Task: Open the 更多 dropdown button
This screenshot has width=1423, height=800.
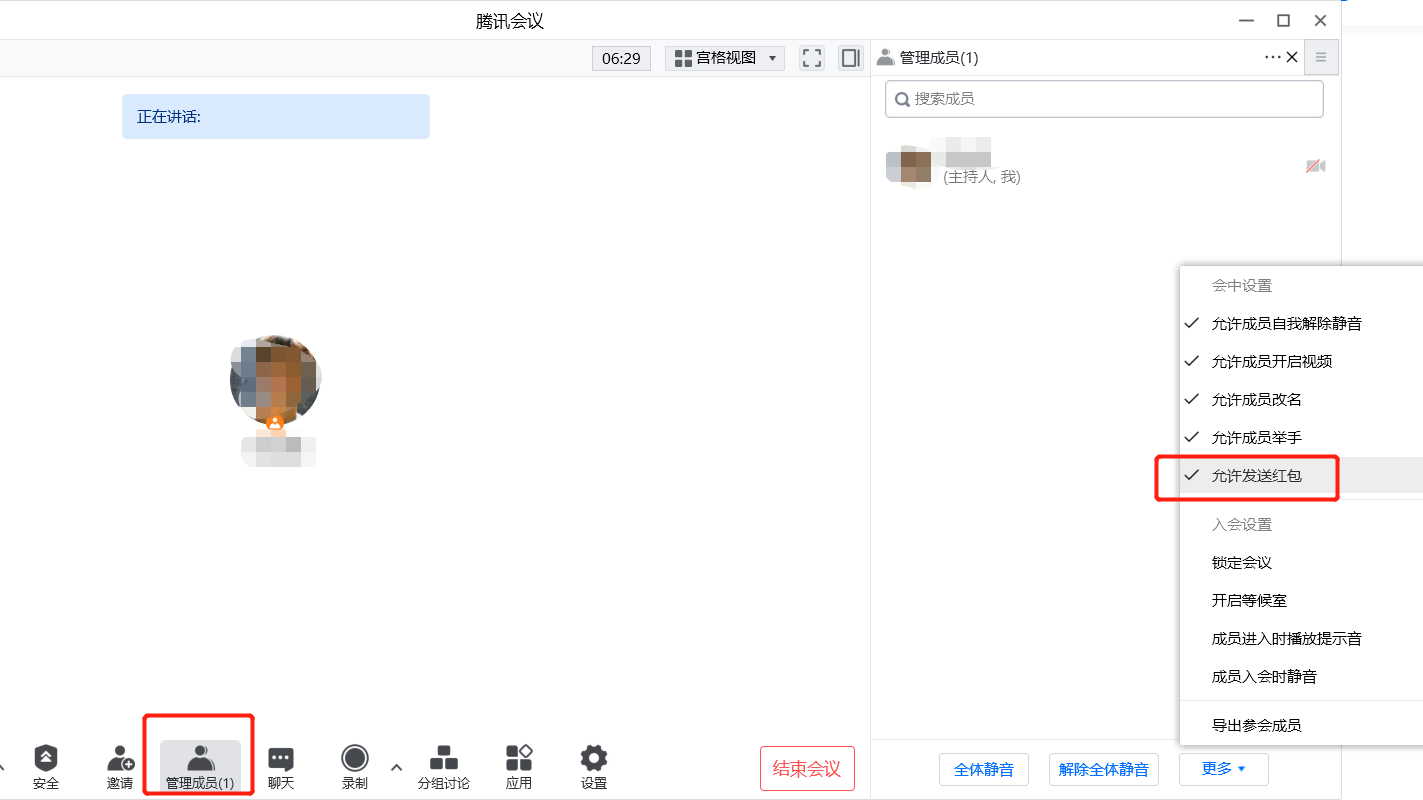Action: tap(1223, 769)
